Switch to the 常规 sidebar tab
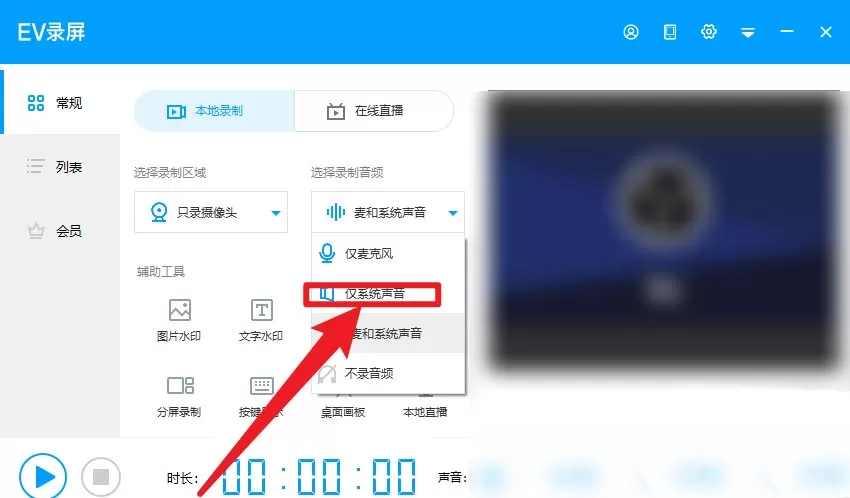Image resolution: width=850 pixels, height=498 pixels. [60, 102]
